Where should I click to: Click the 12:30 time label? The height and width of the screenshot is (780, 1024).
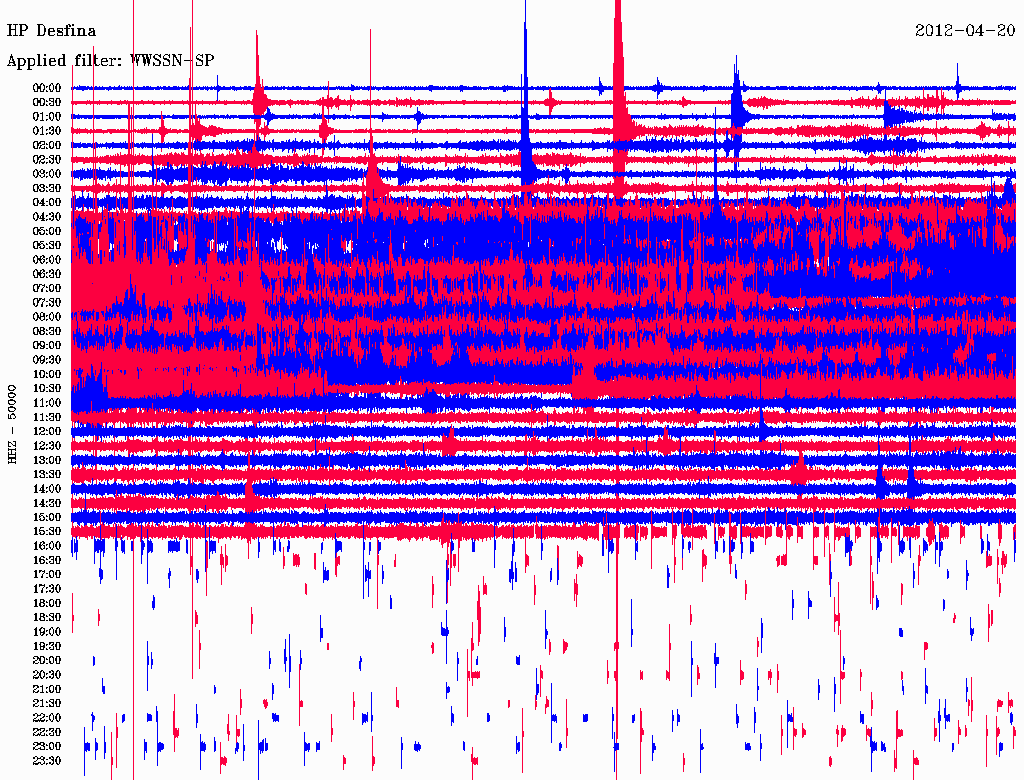[47, 446]
